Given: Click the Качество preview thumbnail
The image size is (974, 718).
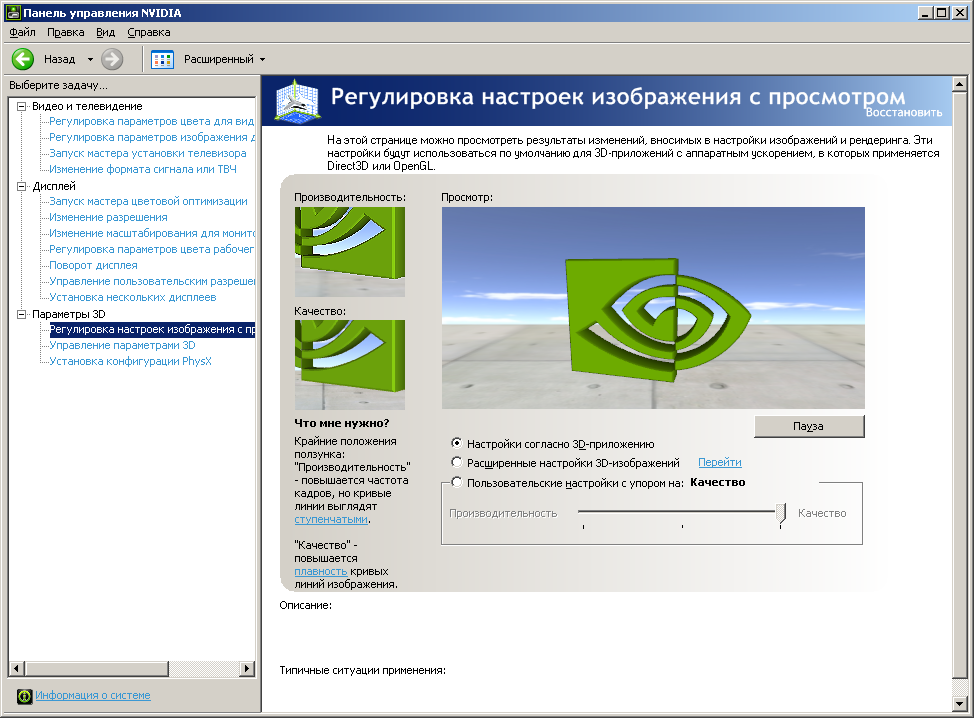Looking at the screenshot, I should coord(350,364).
